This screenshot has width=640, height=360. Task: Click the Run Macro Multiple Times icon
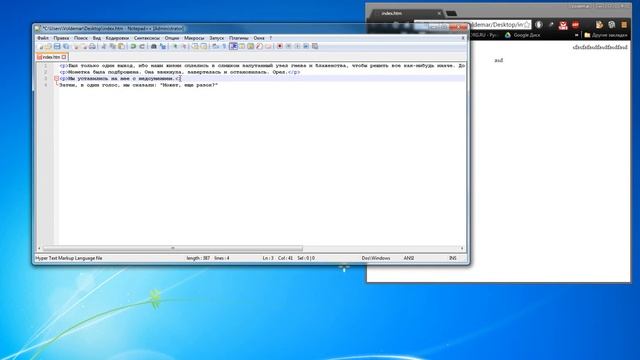[305, 47]
